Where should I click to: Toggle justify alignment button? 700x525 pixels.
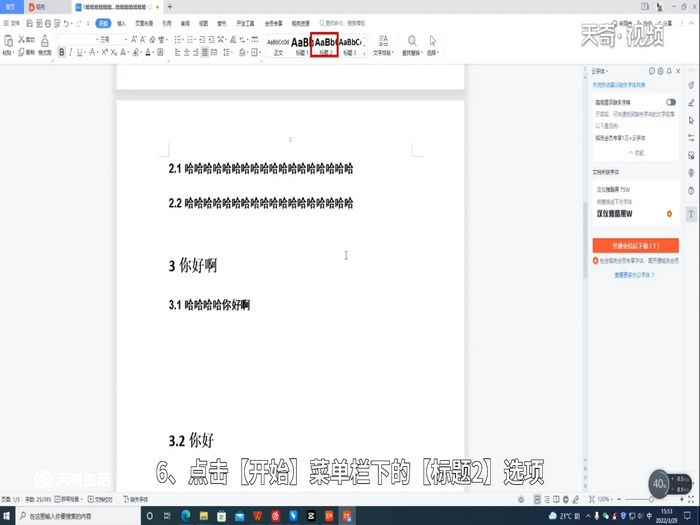(204, 52)
